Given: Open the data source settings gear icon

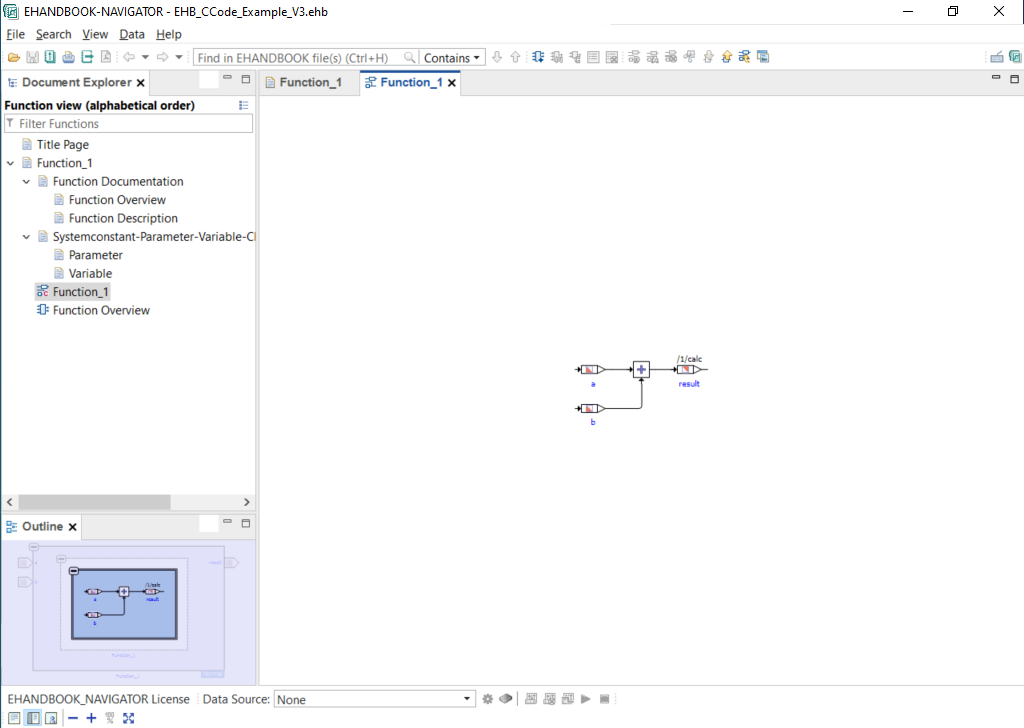Looking at the screenshot, I should click(x=487, y=698).
